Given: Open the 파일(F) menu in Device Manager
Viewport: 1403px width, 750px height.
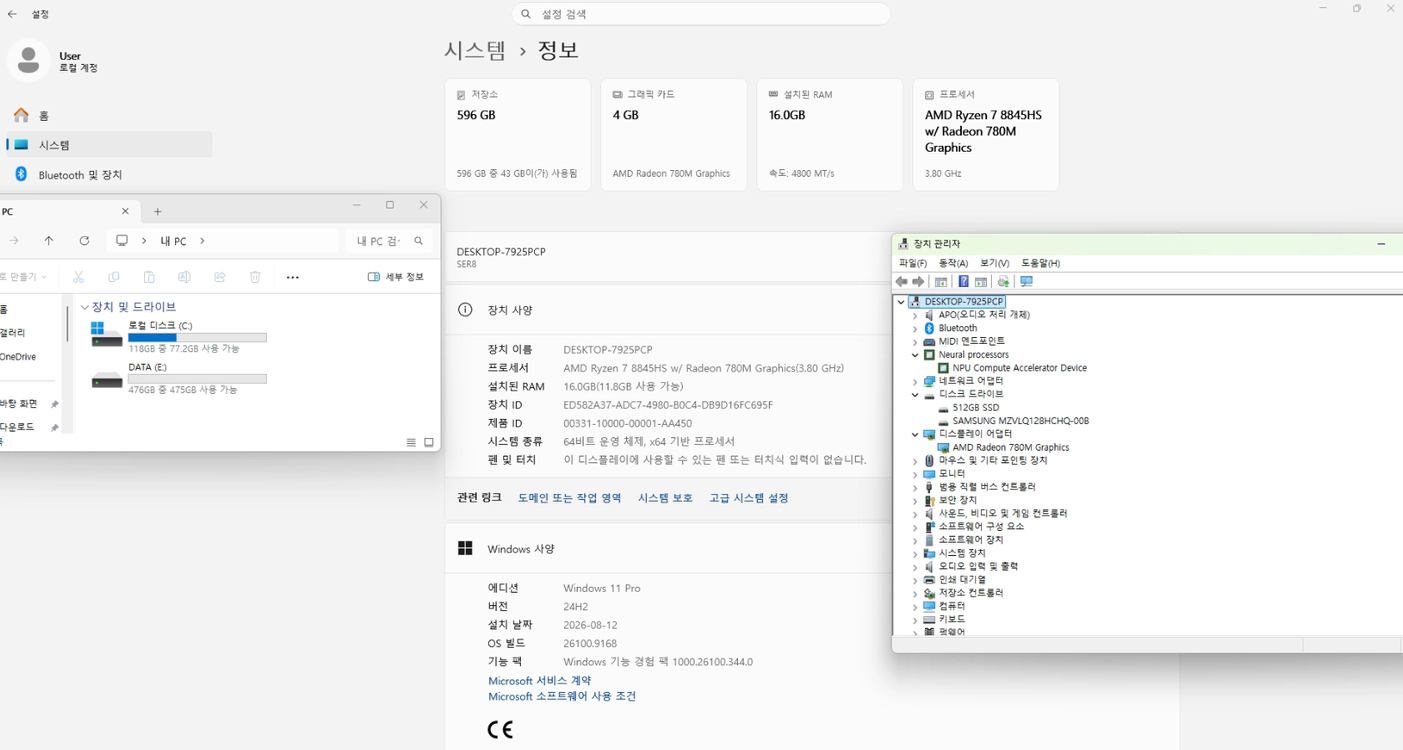Looking at the screenshot, I should coord(913,263).
